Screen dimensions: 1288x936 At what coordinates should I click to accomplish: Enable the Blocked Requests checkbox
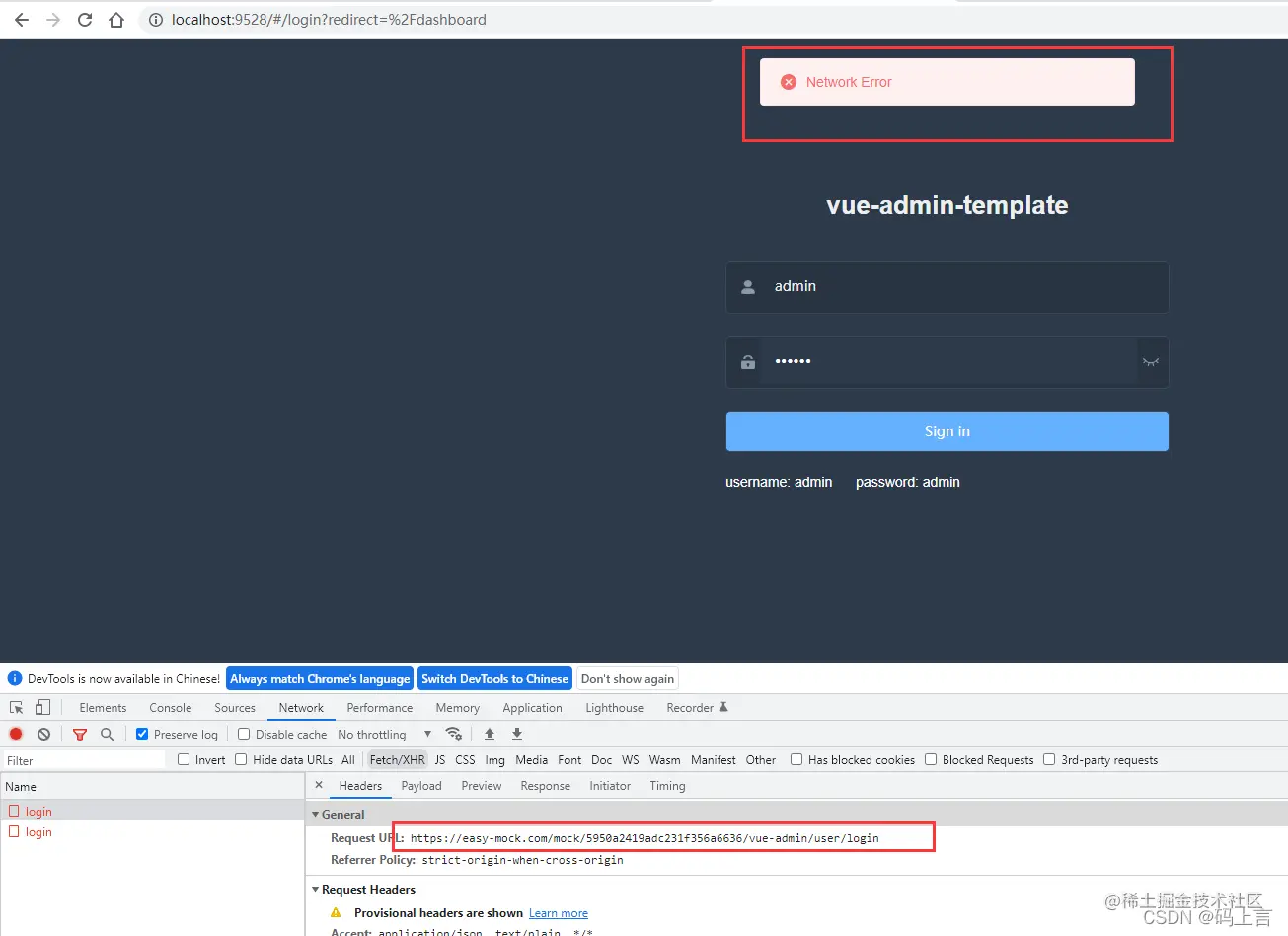(931, 759)
